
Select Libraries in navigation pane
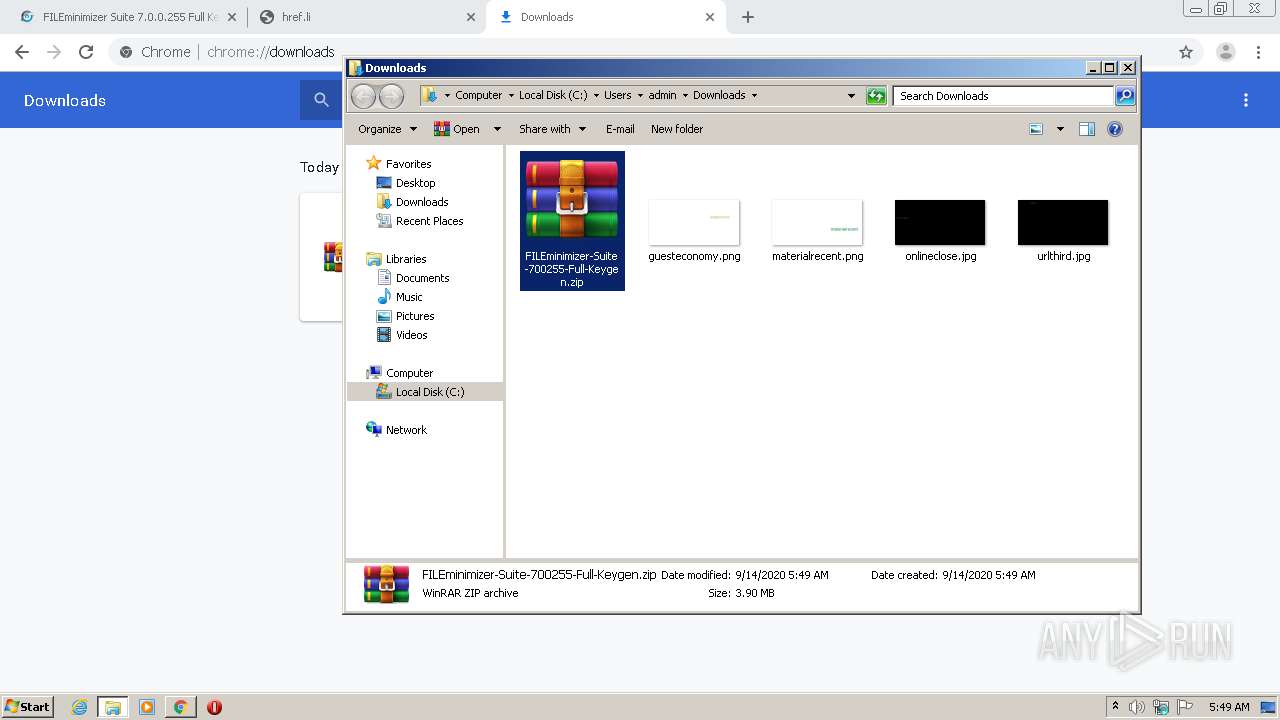tap(405, 259)
